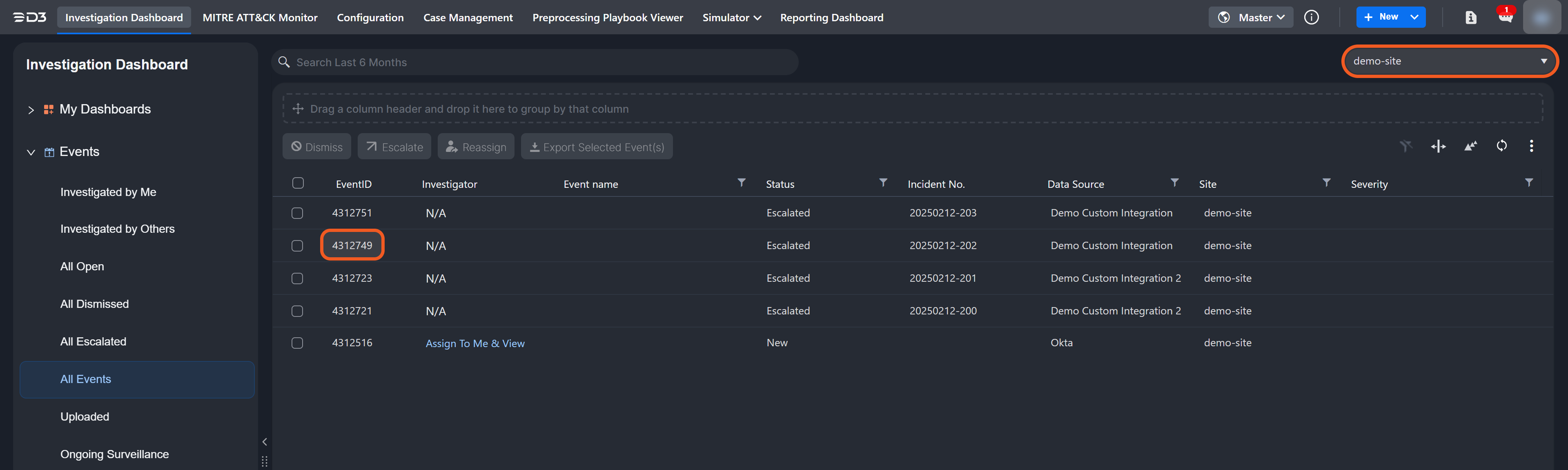Image resolution: width=1568 pixels, height=470 pixels.
Task: Toggle the select-all header checkbox
Action: click(x=298, y=183)
